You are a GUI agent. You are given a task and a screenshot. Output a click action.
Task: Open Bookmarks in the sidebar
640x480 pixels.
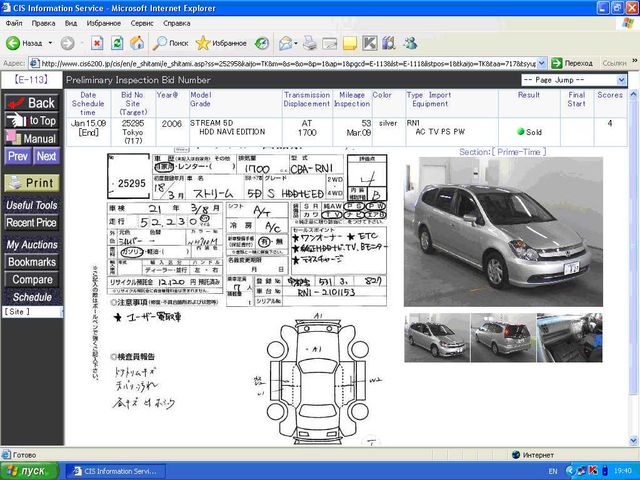32,262
